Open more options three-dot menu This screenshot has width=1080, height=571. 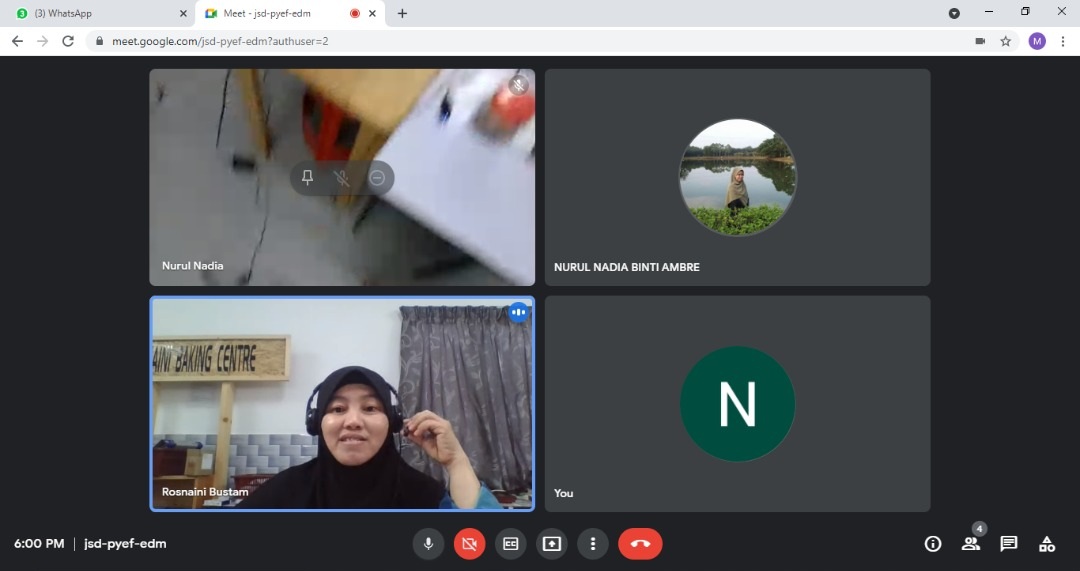pos(592,544)
